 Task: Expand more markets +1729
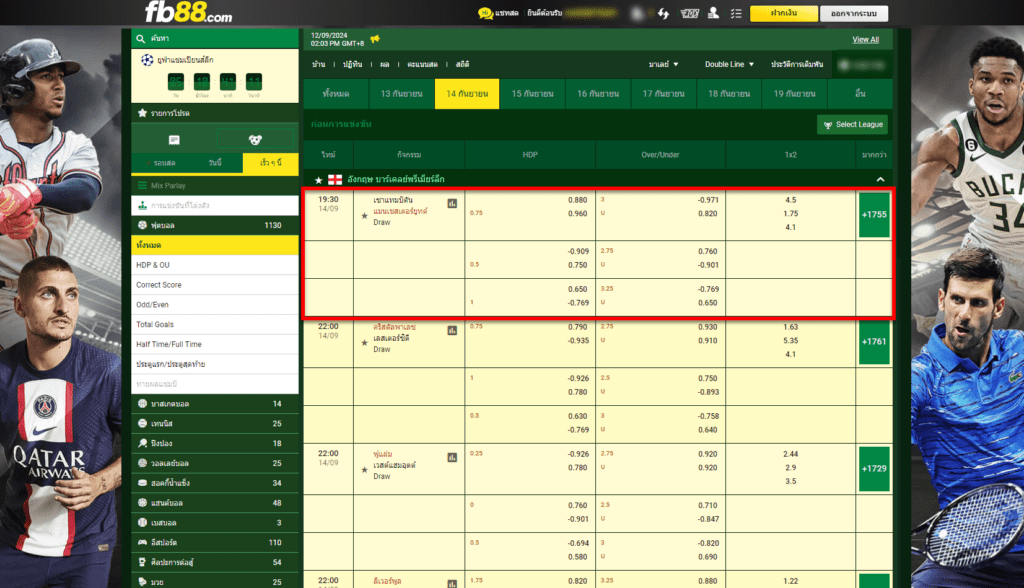click(x=874, y=468)
